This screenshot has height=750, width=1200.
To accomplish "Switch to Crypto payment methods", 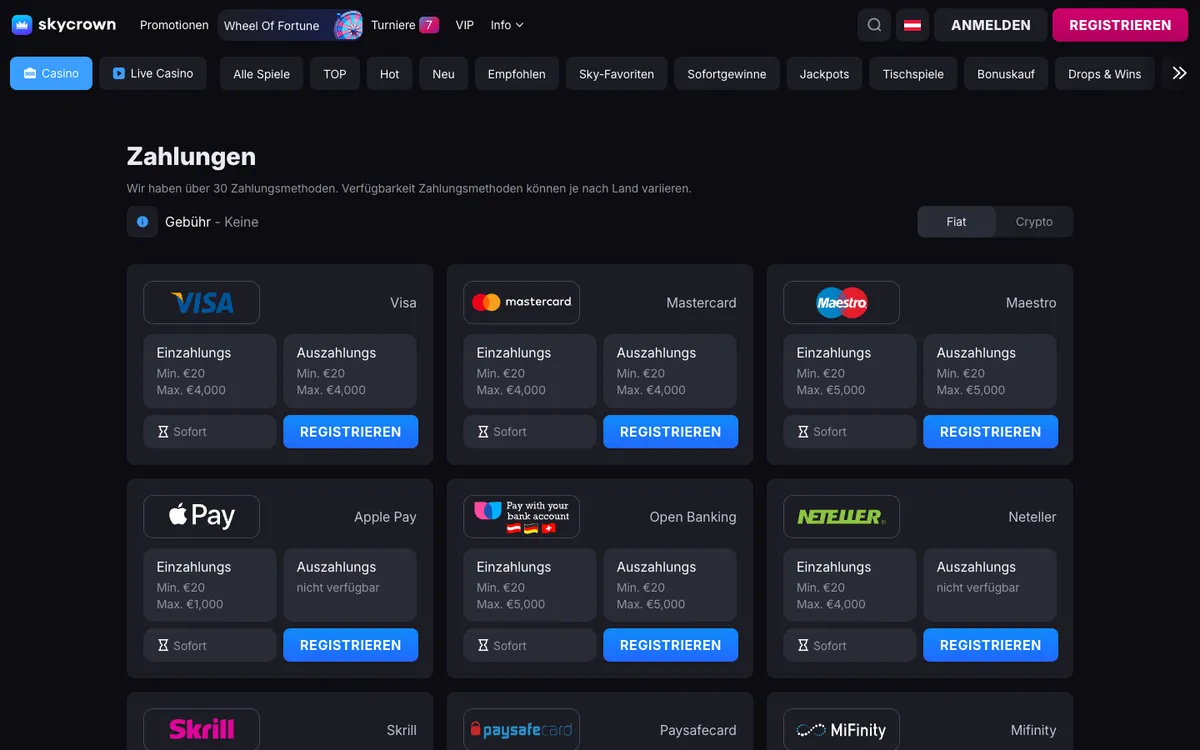I will pyautogui.click(x=1034, y=222).
